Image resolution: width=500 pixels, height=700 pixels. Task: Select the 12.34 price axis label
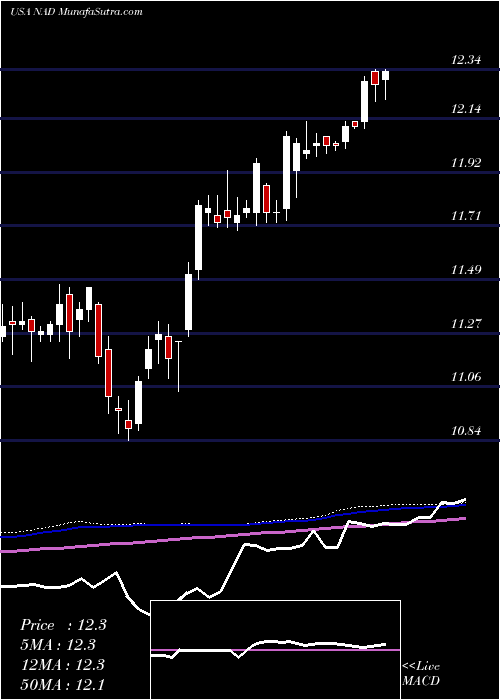466,59
